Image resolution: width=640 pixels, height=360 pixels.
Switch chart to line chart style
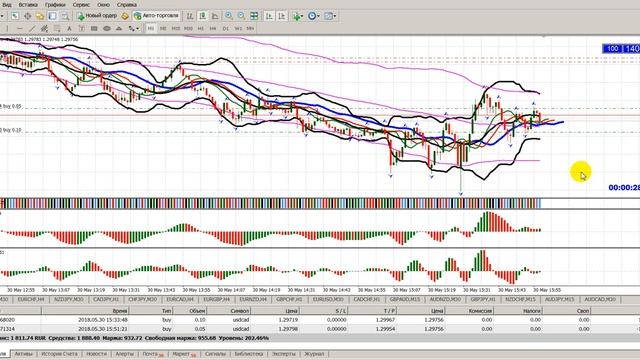pos(215,16)
